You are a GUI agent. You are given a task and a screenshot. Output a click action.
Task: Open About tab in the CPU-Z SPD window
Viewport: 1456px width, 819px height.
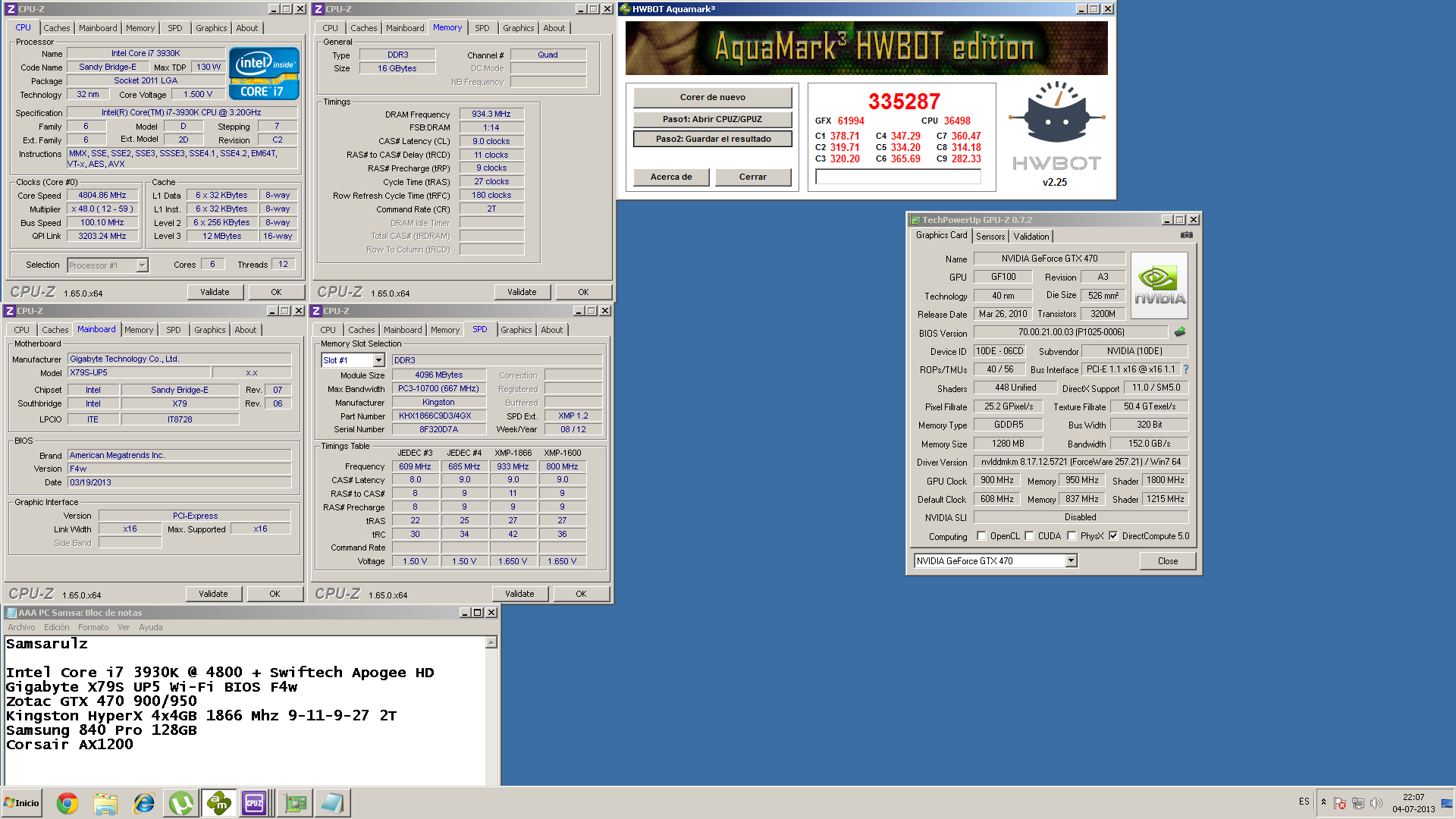point(552,330)
